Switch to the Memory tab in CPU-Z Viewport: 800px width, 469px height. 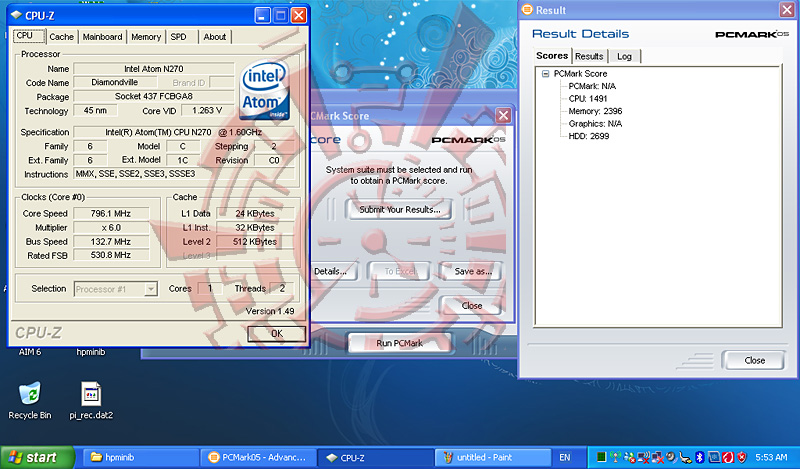pyautogui.click(x=146, y=37)
